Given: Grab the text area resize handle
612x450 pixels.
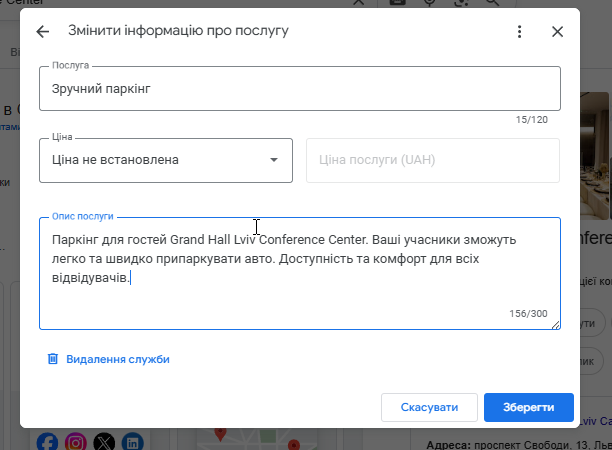Looking at the screenshot, I should point(556,325).
